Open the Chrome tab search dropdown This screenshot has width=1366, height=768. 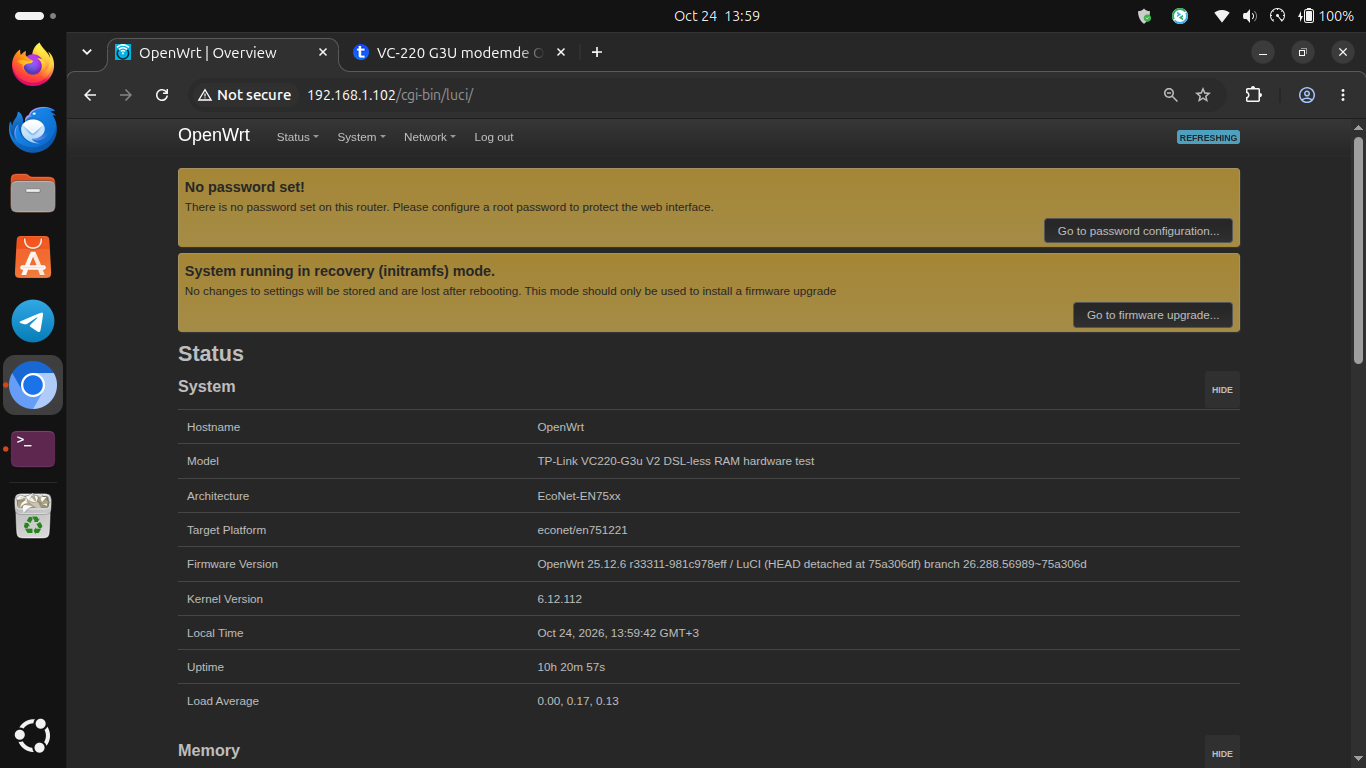pos(87,52)
